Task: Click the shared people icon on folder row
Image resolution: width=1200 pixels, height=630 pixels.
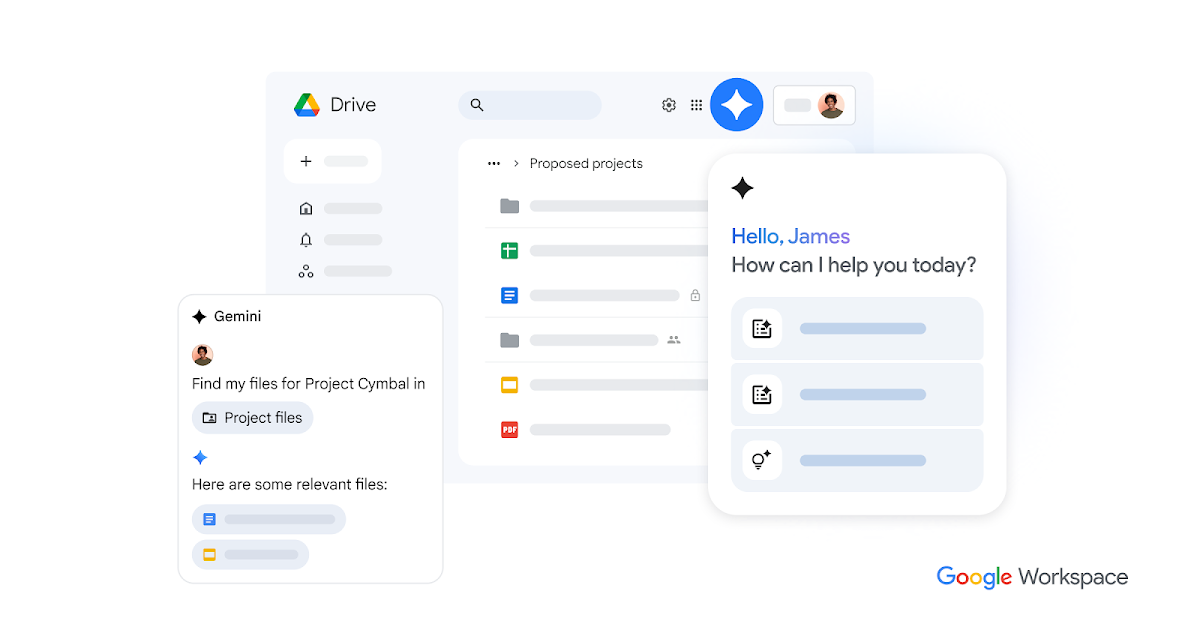Action: [x=674, y=340]
